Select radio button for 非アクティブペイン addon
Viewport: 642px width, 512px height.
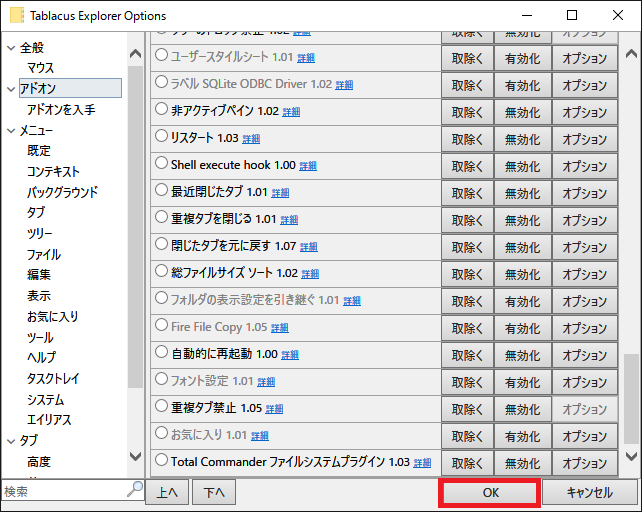point(162,109)
